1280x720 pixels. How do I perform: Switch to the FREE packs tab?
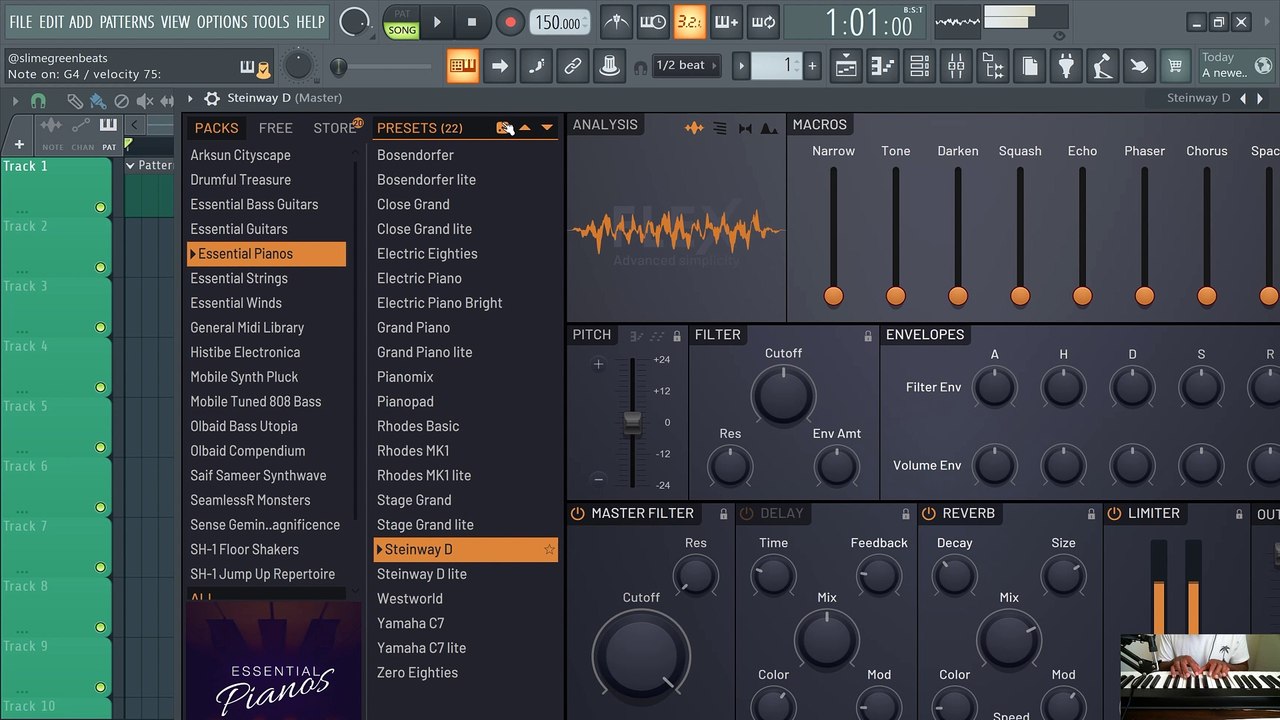coord(276,128)
